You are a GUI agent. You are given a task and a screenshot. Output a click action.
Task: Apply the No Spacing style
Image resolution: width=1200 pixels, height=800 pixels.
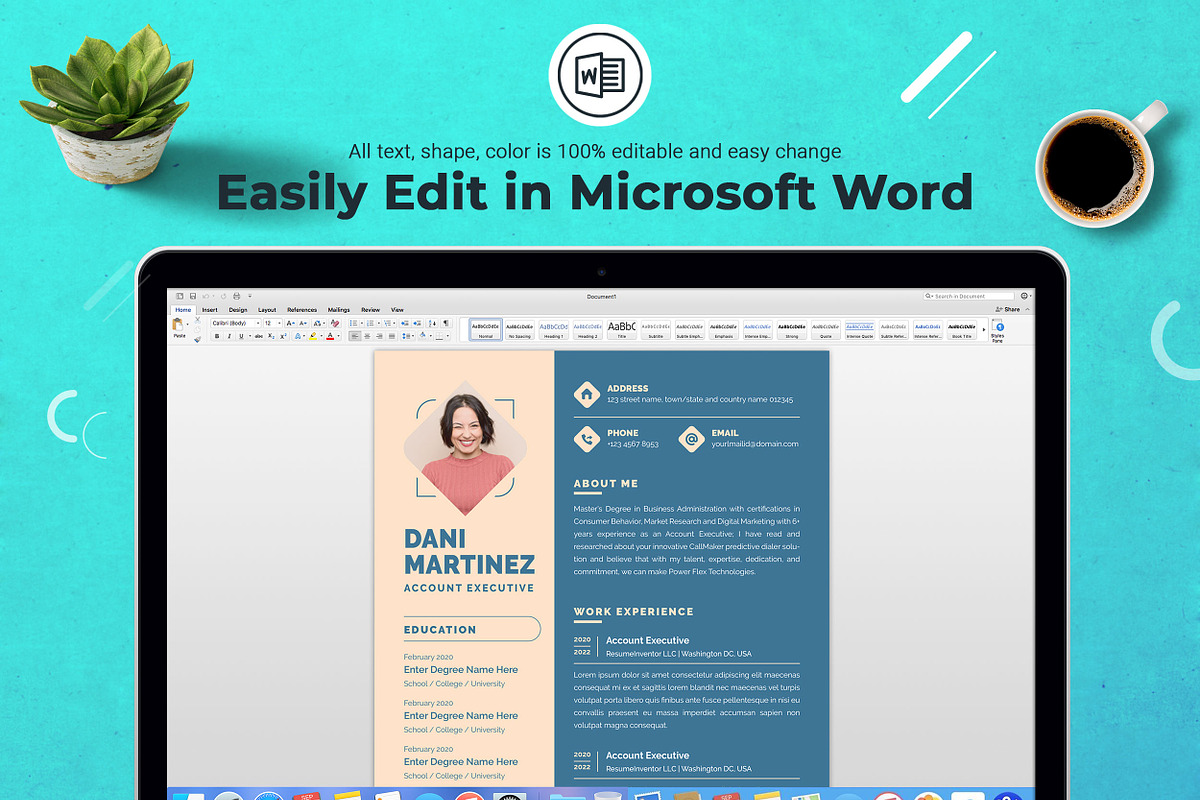coord(519,330)
